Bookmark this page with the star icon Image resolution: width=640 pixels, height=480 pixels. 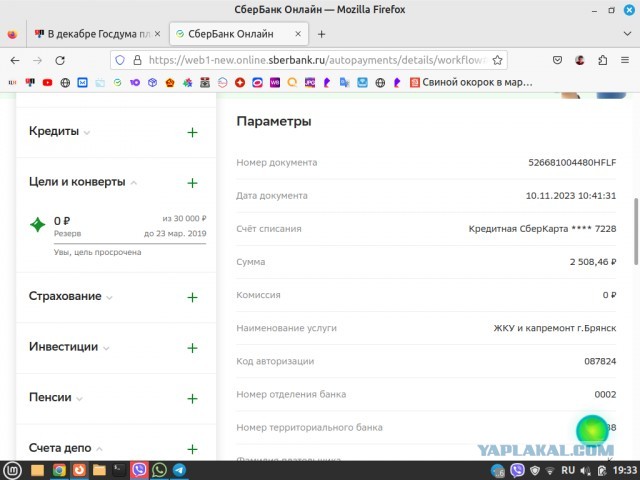pyautogui.click(x=497, y=60)
